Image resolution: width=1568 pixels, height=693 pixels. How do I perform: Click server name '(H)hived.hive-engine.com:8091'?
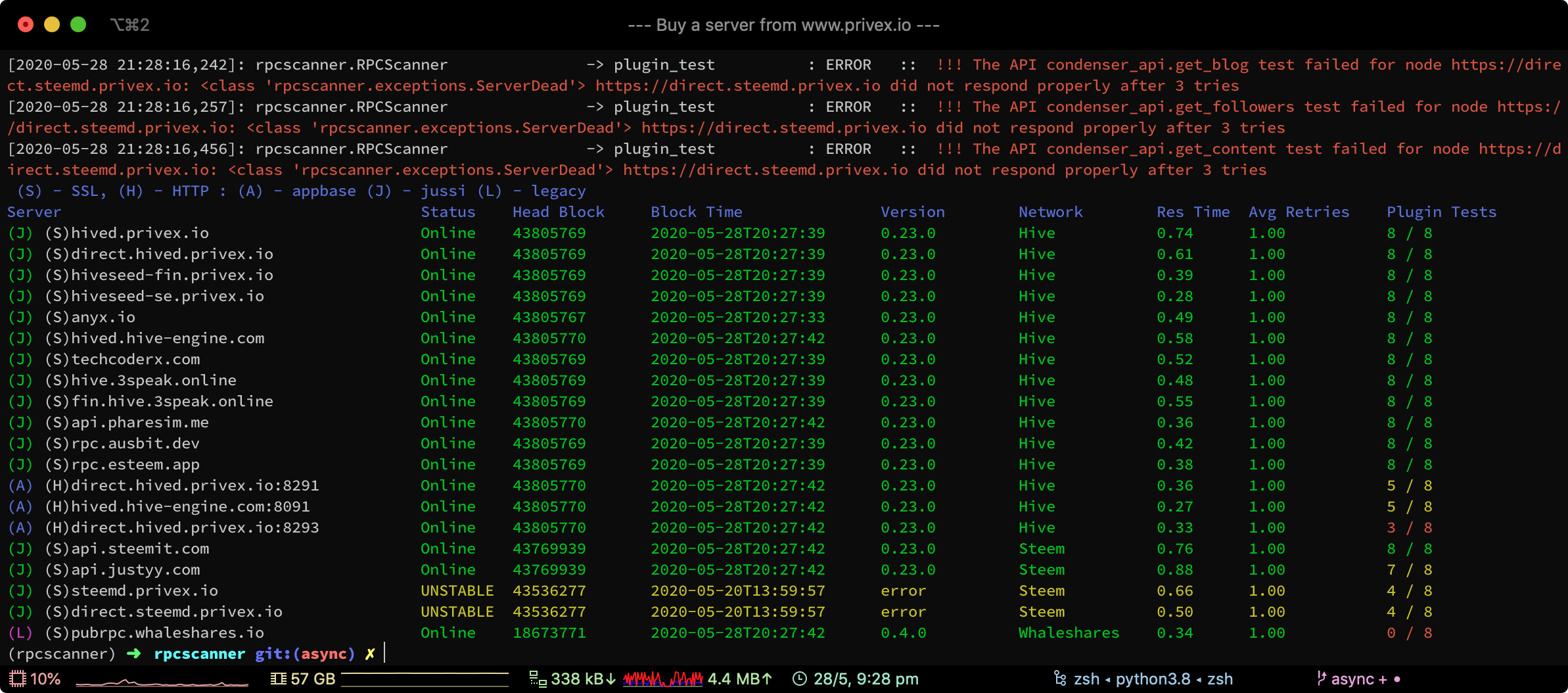click(x=177, y=506)
